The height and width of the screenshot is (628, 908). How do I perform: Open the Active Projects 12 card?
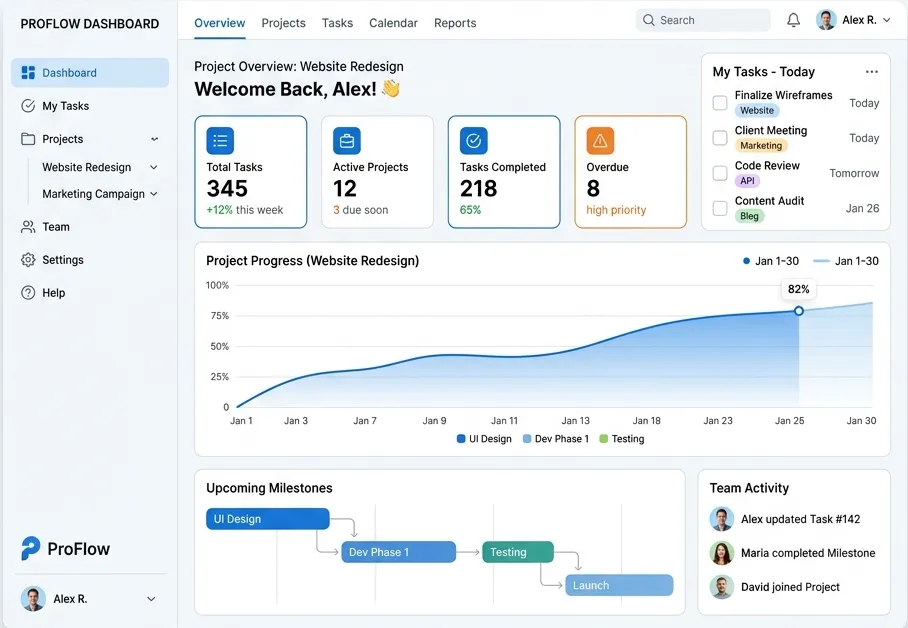tap(378, 171)
